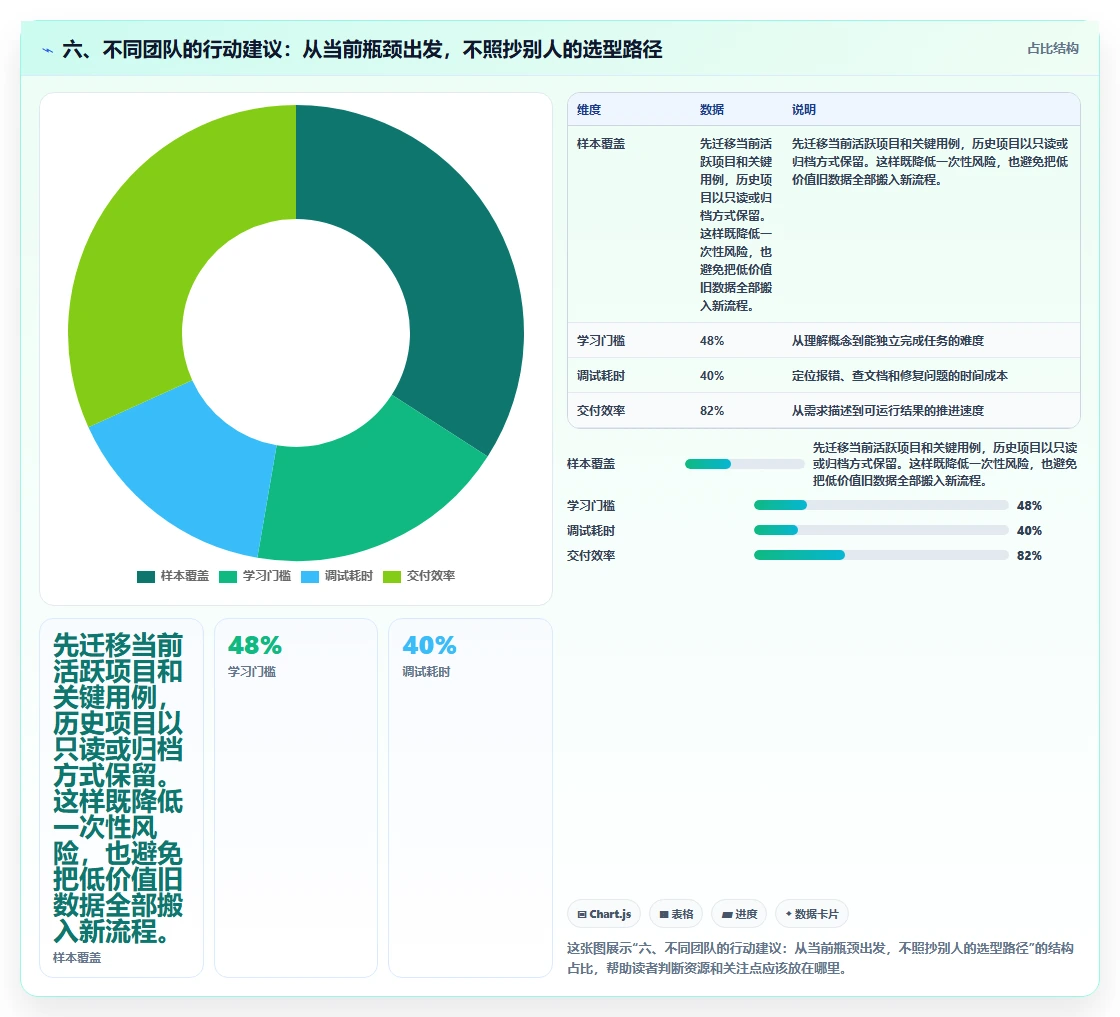Viewport: 1120px width, 1017px height.
Task: Click the 48% table cell
Action: click(712, 341)
